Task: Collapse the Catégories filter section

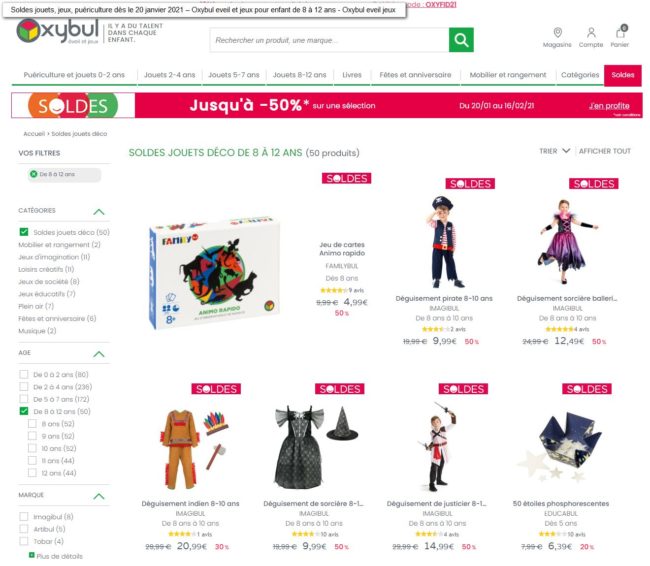Action: pos(99,211)
